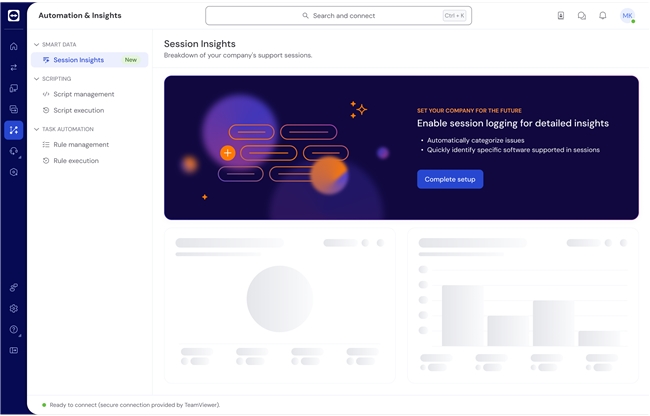Click the feedback icon at sidebar bottom

point(13,350)
